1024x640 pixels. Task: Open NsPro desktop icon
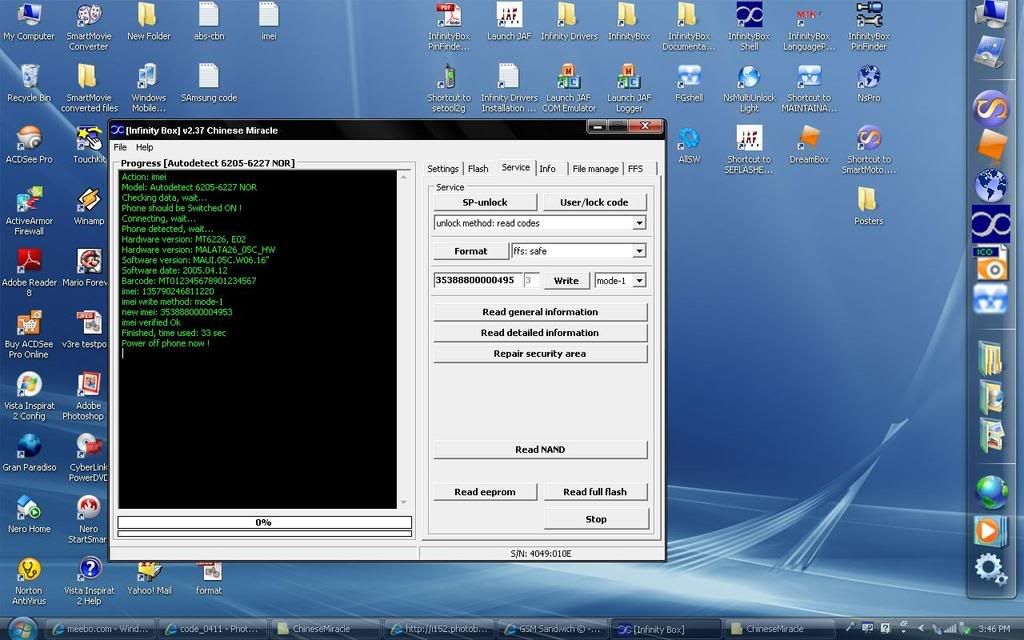pyautogui.click(x=869, y=83)
